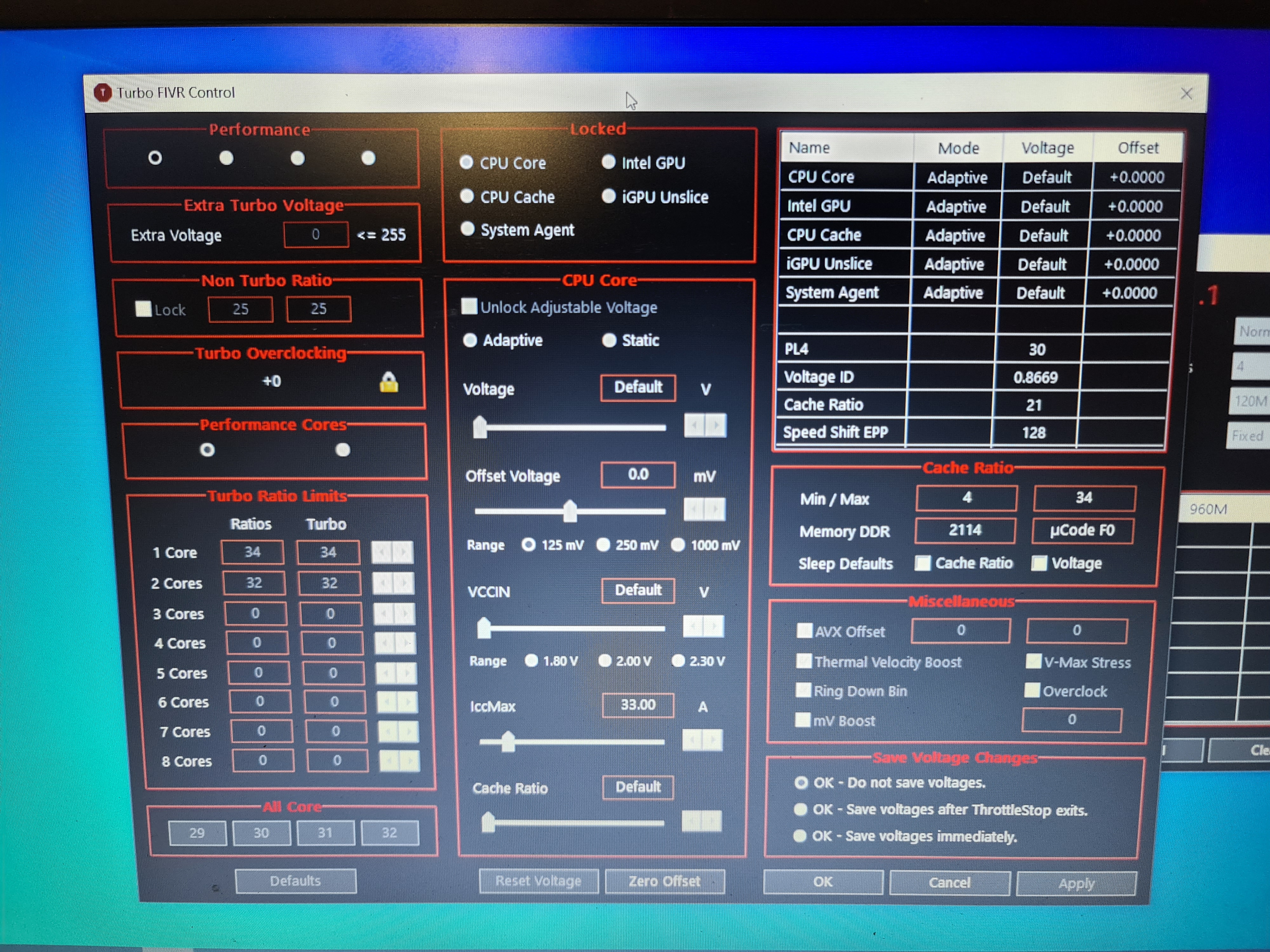Click All Core 29 button
Viewport: 1270px width, 952px height.
click(197, 833)
